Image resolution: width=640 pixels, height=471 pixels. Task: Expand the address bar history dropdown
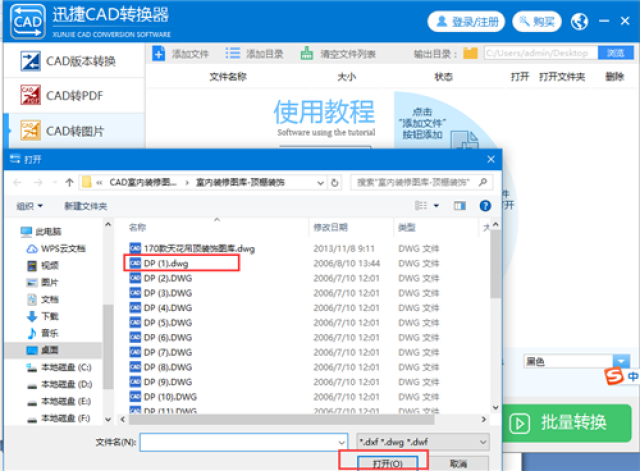coord(321,183)
